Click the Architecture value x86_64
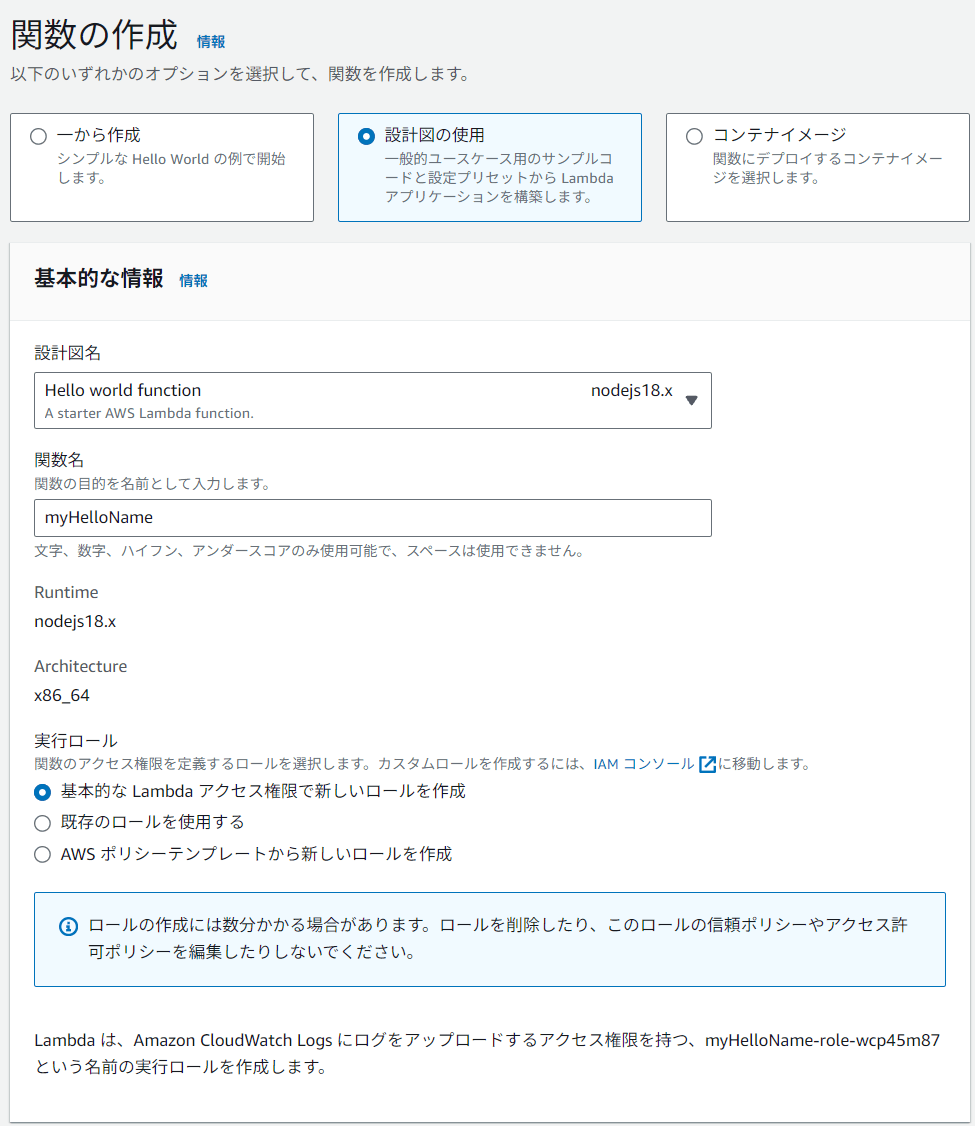Viewport: 975px width, 1126px height. (x=62, y=696)
